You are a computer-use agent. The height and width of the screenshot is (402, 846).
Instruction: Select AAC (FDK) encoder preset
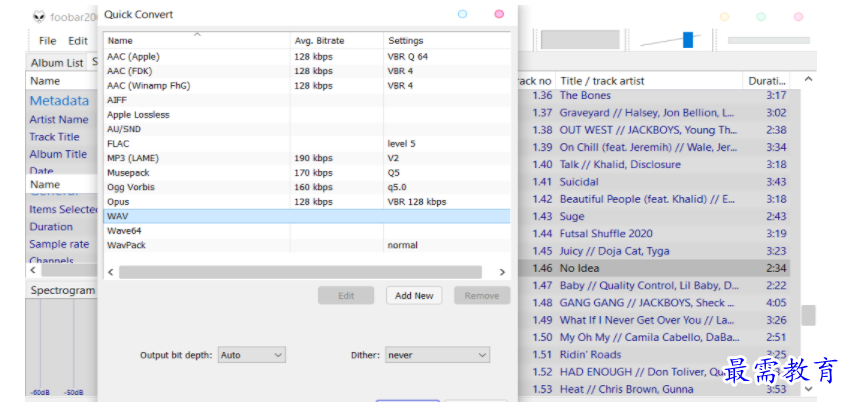tap(307, 71)
